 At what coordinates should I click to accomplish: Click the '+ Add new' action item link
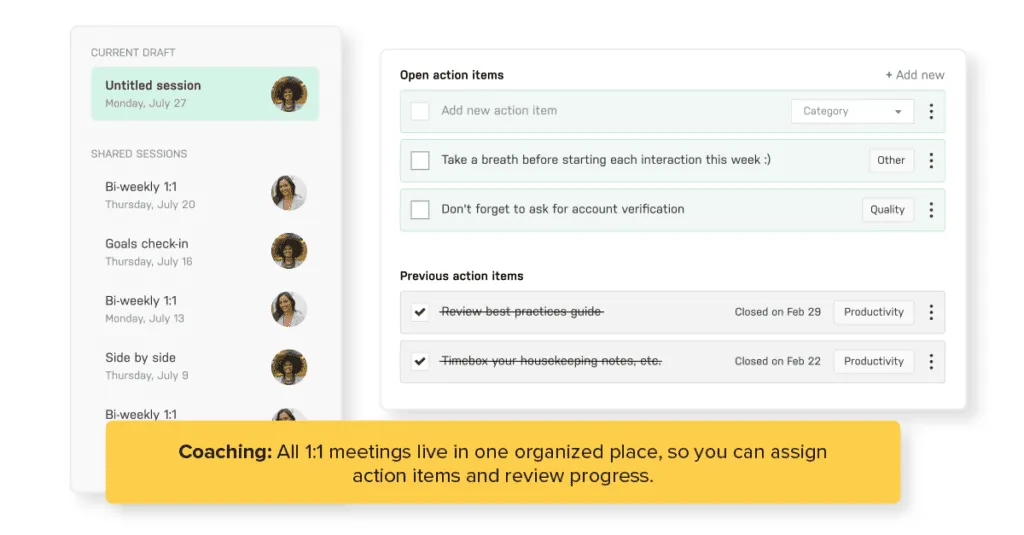[x=914, y=75]
